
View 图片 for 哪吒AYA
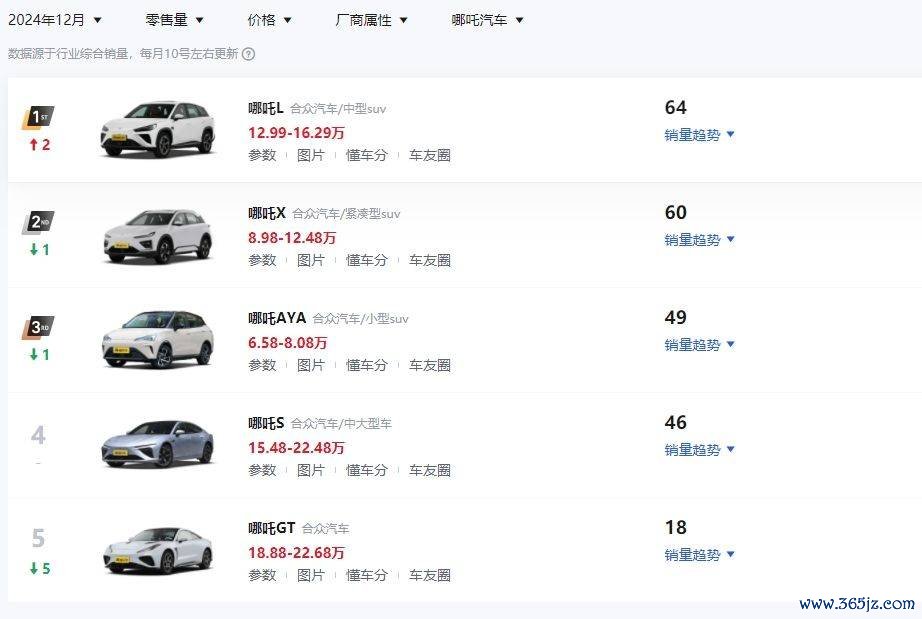tap(310, 365)
